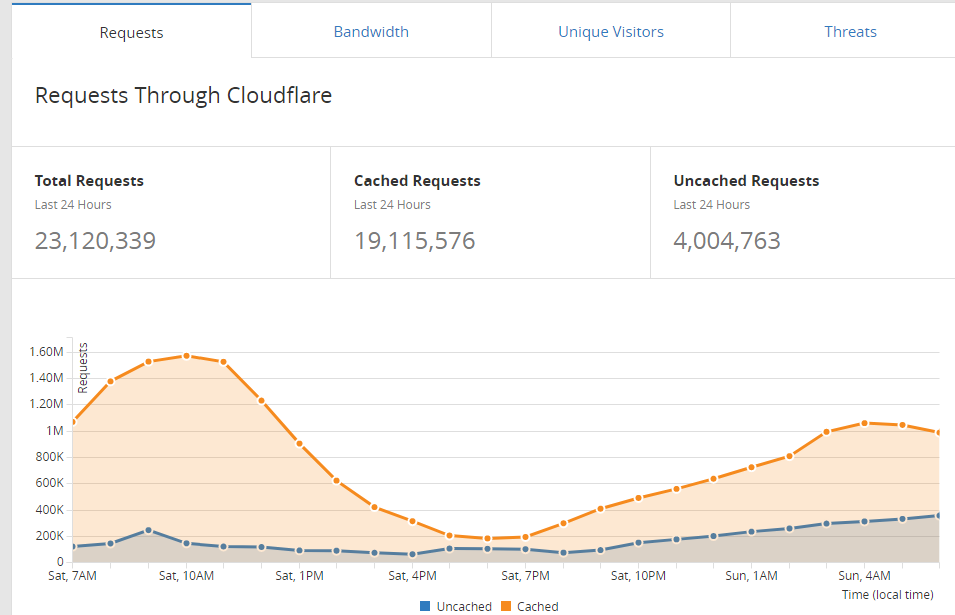Click the blue Uncached legend swatch
This screenshot has height=615, width=955.
click(426, 606)
